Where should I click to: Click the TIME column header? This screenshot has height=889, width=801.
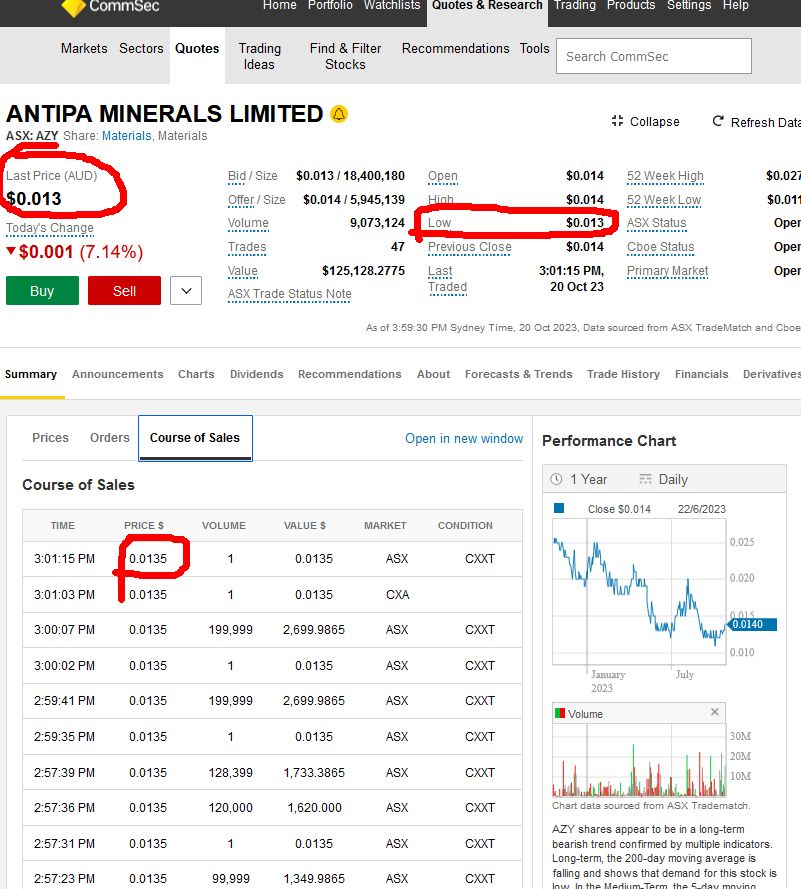tap(63, 526)
